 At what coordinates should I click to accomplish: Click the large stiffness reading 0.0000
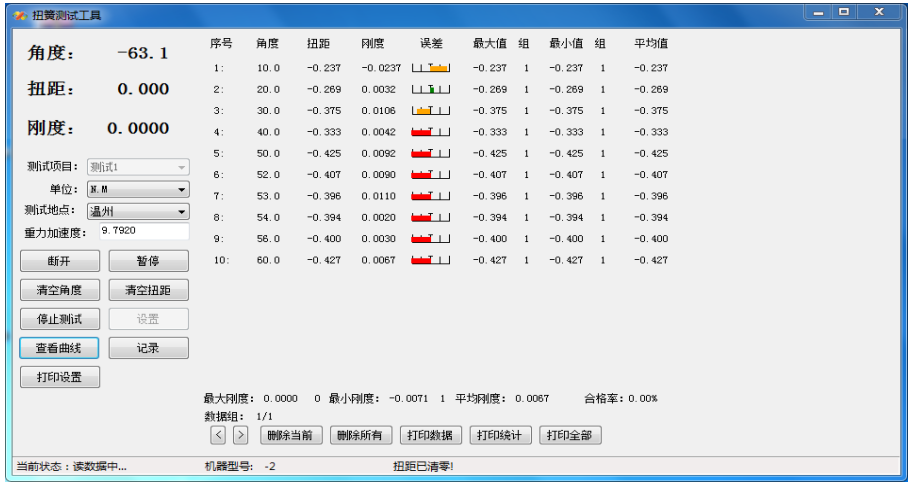tap(138, 128)
